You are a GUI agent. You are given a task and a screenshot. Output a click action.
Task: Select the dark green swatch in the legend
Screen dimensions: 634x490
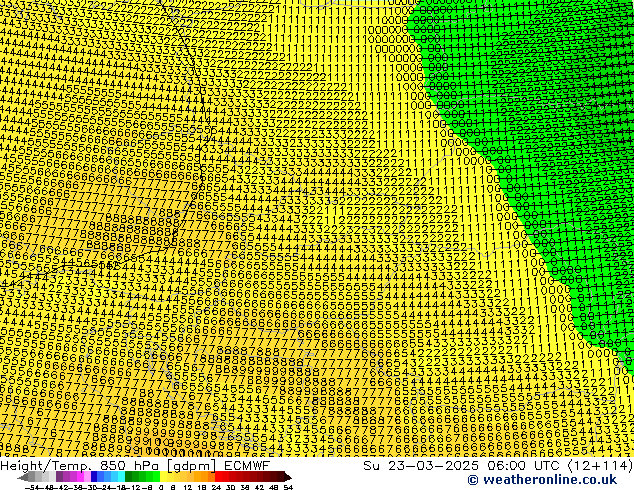[128, 477]
